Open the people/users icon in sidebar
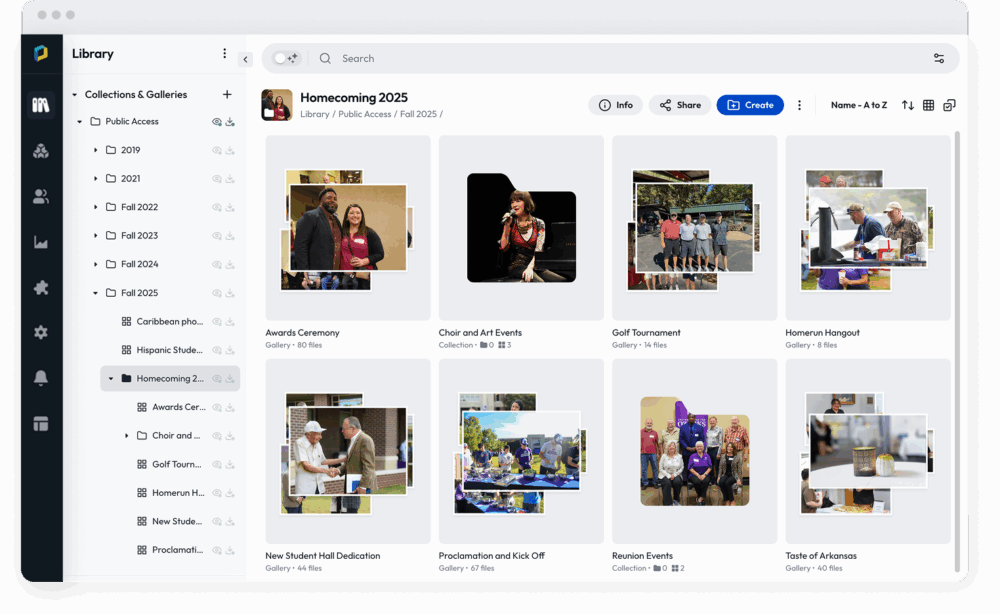Image resolution: width=1000 pixels, height=614 pixels. pyautogui.click(x=41, y=197)
